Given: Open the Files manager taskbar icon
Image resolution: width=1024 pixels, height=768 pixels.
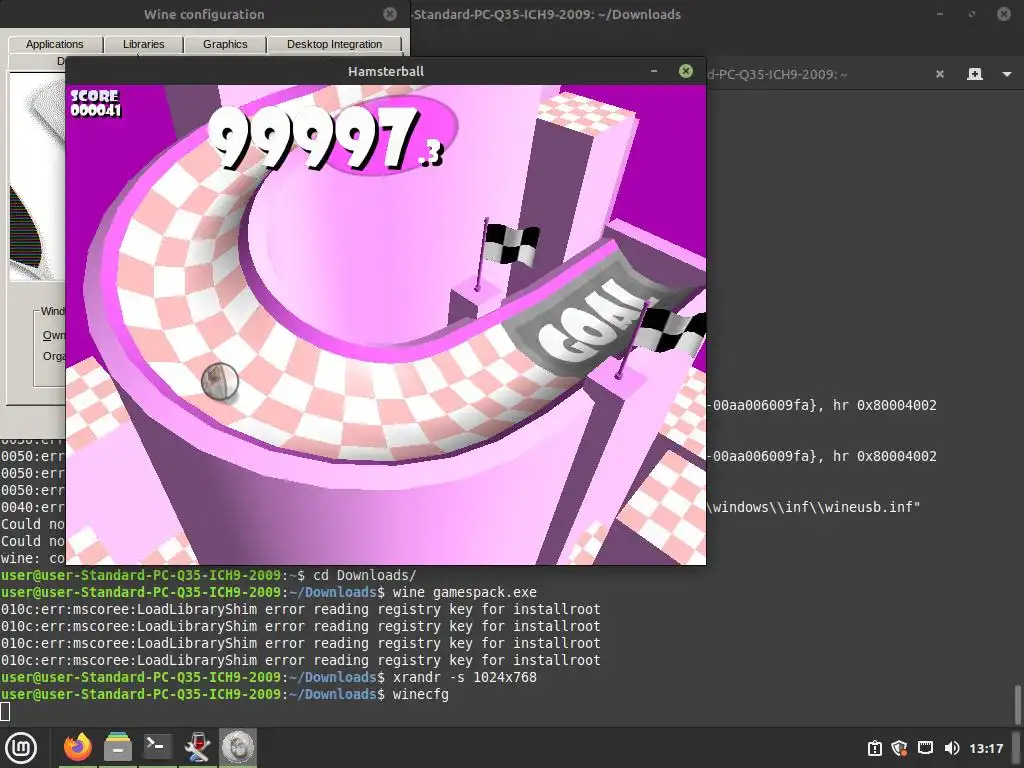Looking at the screenshot, I should pos(118,748).
